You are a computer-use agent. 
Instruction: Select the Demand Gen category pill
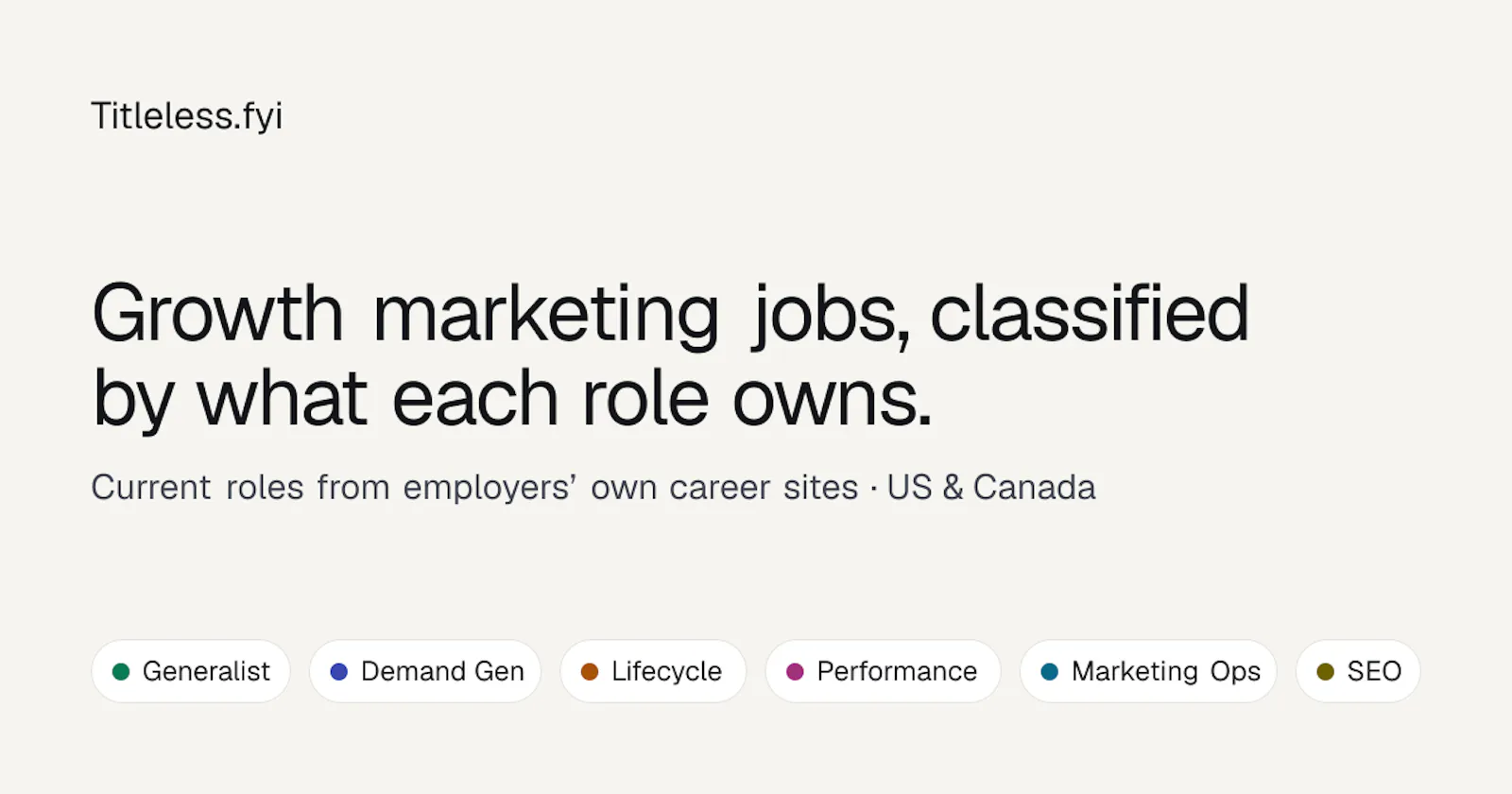(x=425, y=671)
